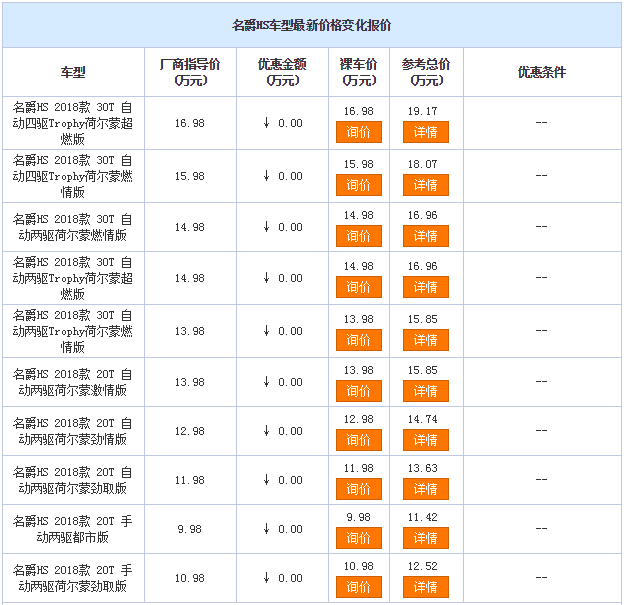
Task: Open 详情 beside total price 14.74
Action: pyautogui.click(x=426, y=440)
